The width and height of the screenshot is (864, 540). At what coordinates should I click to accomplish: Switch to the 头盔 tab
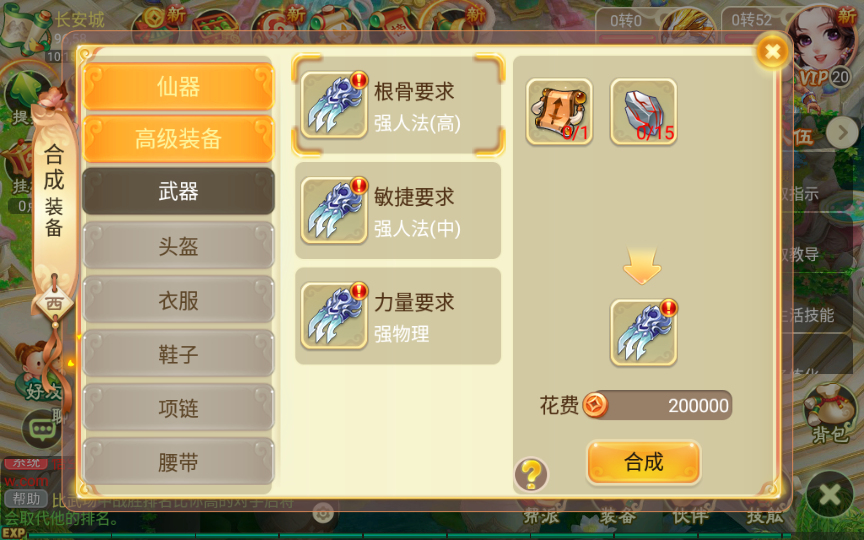tap(179, 246)
